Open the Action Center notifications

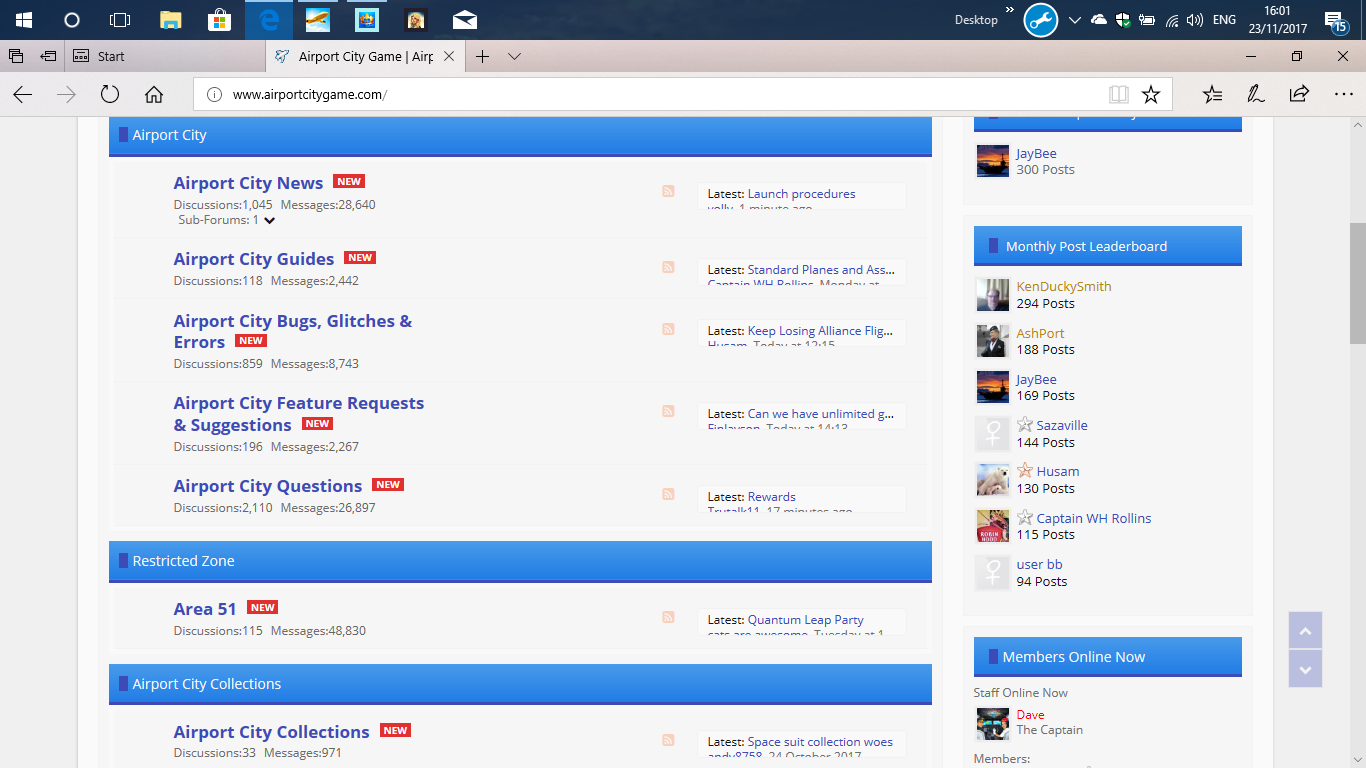(x=1335, y=21)
